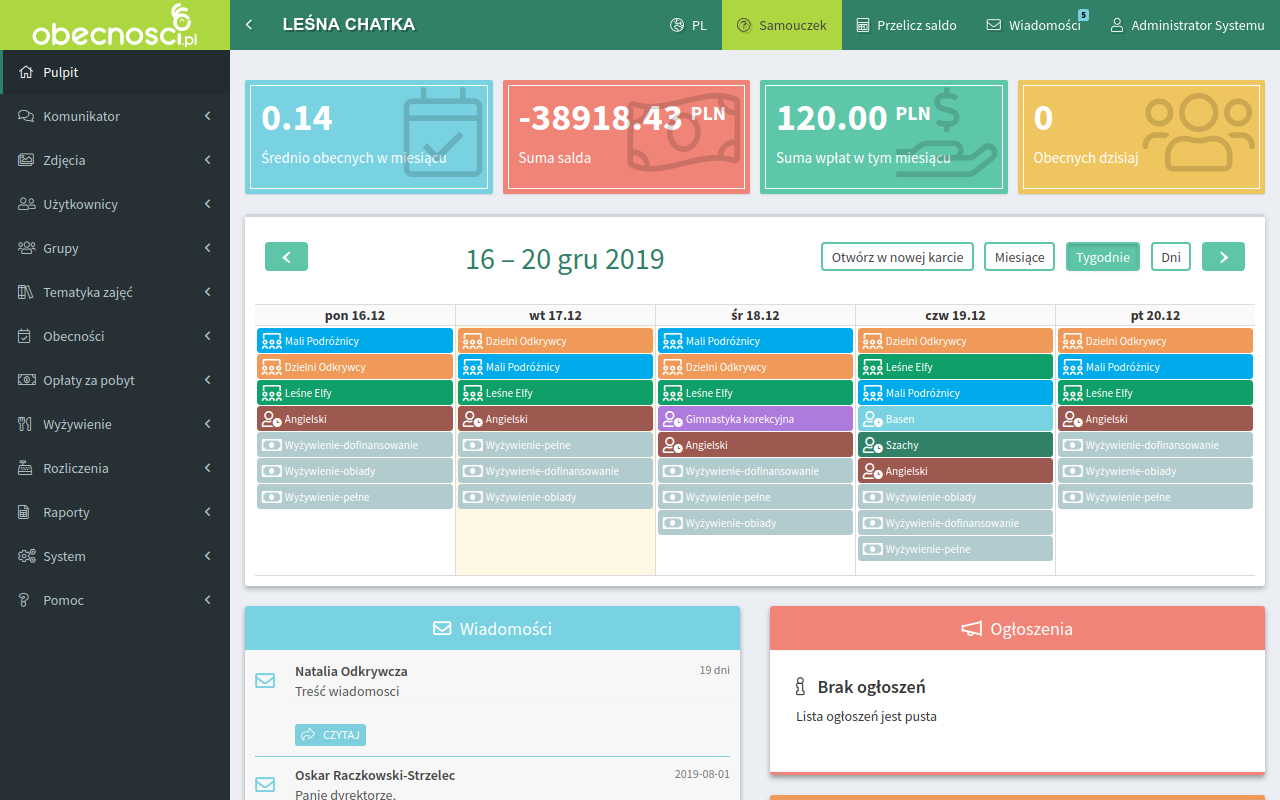Expand the Komunikator submenu chevron
The image size is (1280, 800).
pos(207,116)
